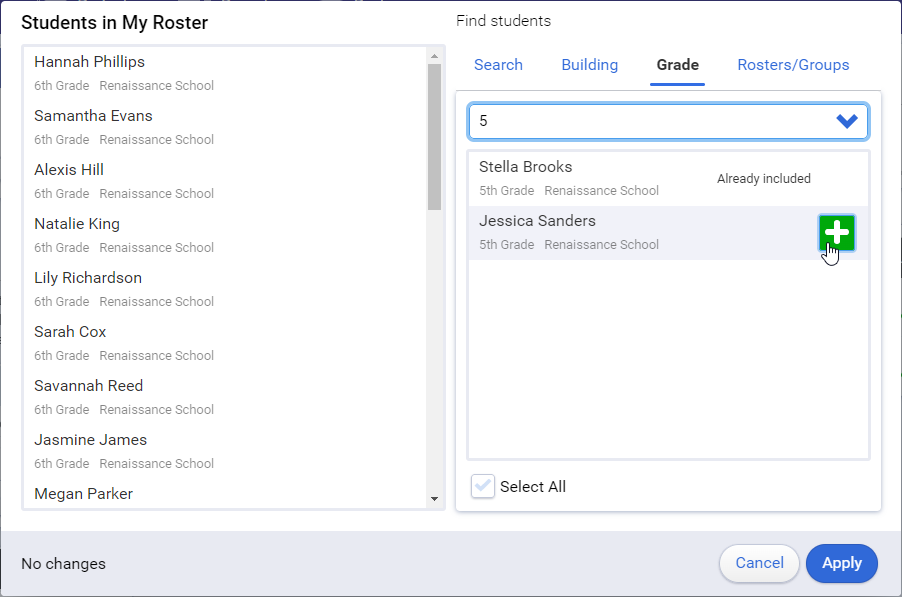Select Jasmine James in roster
The height and width of the screenshot is (597, 902).
pyautogui.click(x=224, y=451)
